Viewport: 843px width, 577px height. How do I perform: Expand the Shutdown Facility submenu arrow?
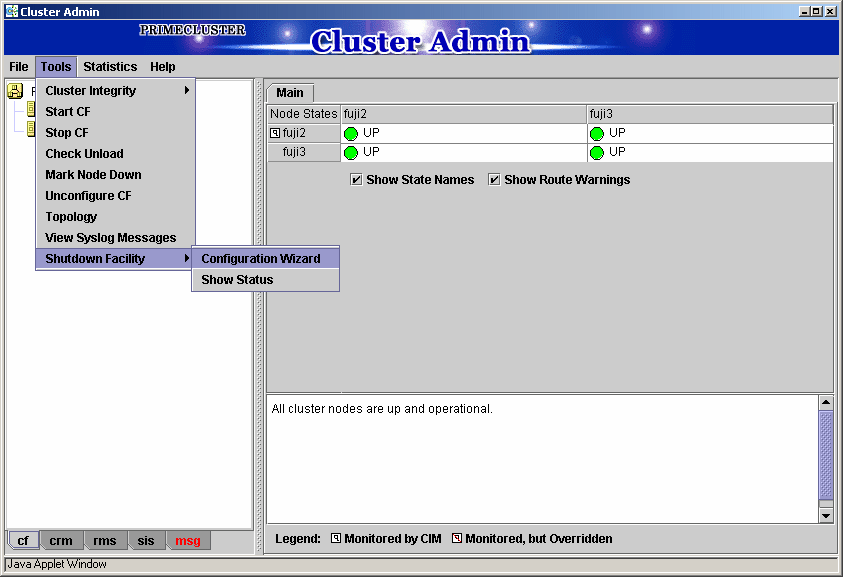point(187,258)
